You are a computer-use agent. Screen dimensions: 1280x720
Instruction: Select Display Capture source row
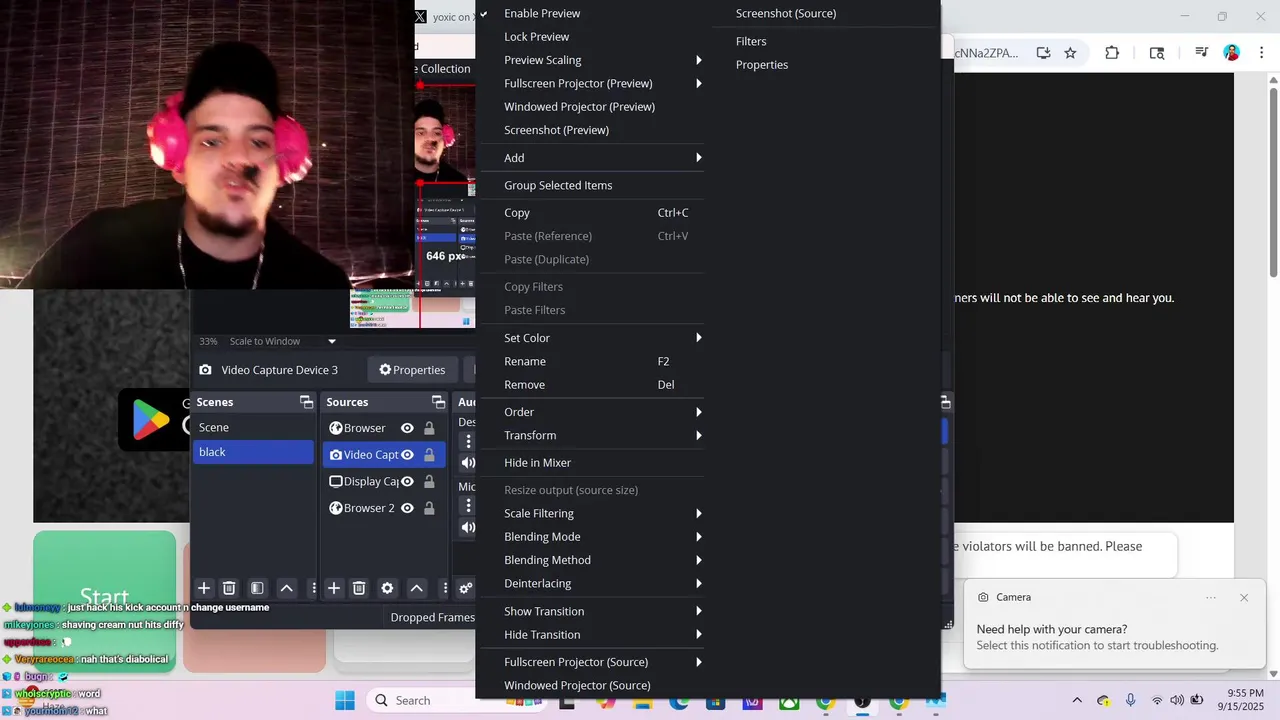coord(384,481)
